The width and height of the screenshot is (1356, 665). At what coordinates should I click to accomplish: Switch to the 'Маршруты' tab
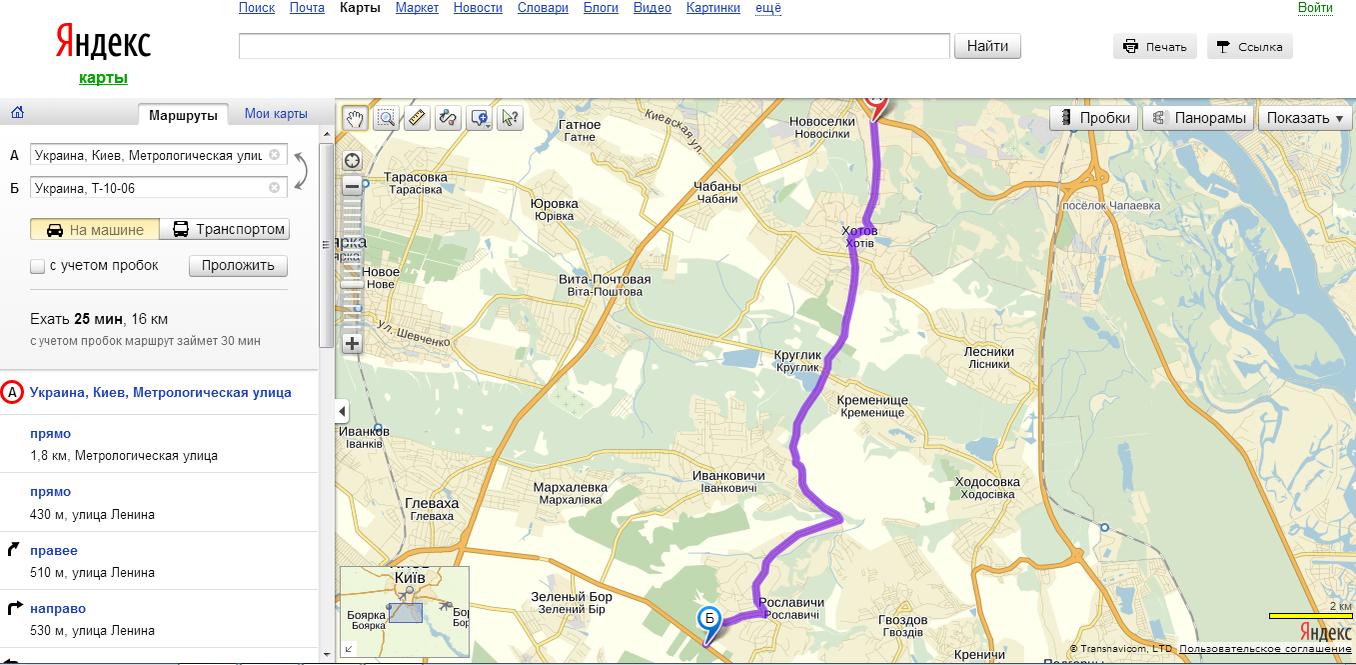coord(183,114)
